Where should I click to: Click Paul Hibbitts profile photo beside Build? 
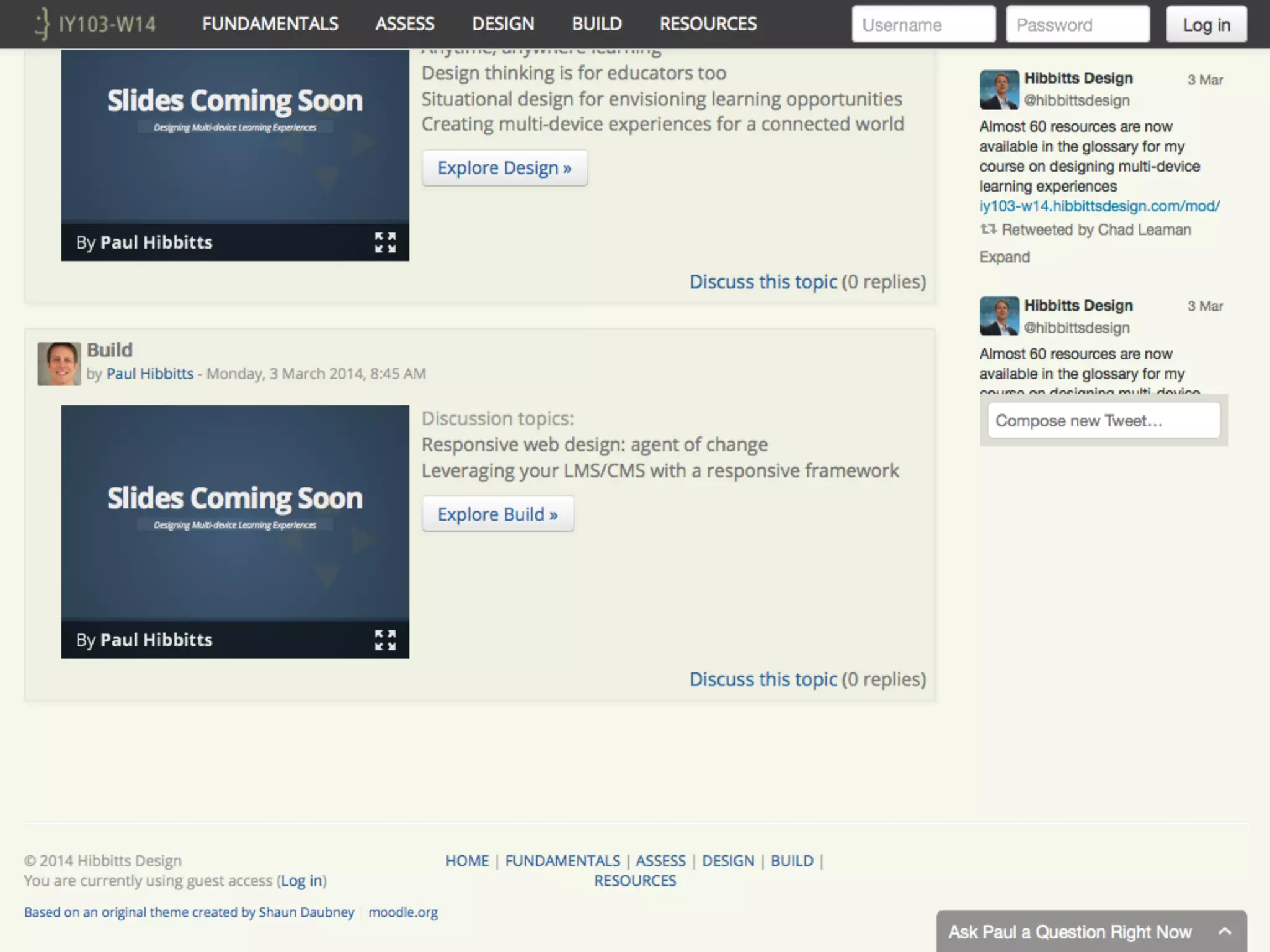coord(59,363)
